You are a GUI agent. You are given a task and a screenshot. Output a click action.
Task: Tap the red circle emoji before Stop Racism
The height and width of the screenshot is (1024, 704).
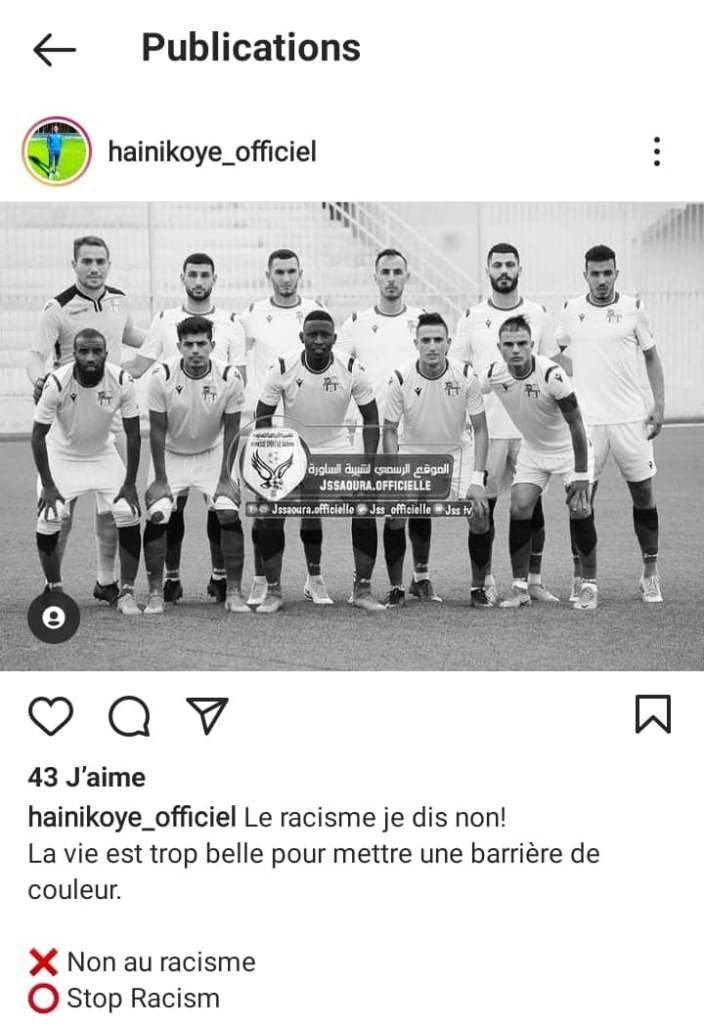click(44, 999)
